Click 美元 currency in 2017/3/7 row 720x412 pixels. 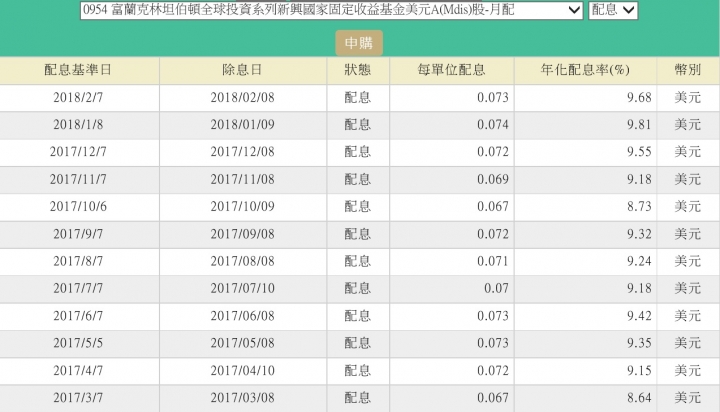coord(688,397)
